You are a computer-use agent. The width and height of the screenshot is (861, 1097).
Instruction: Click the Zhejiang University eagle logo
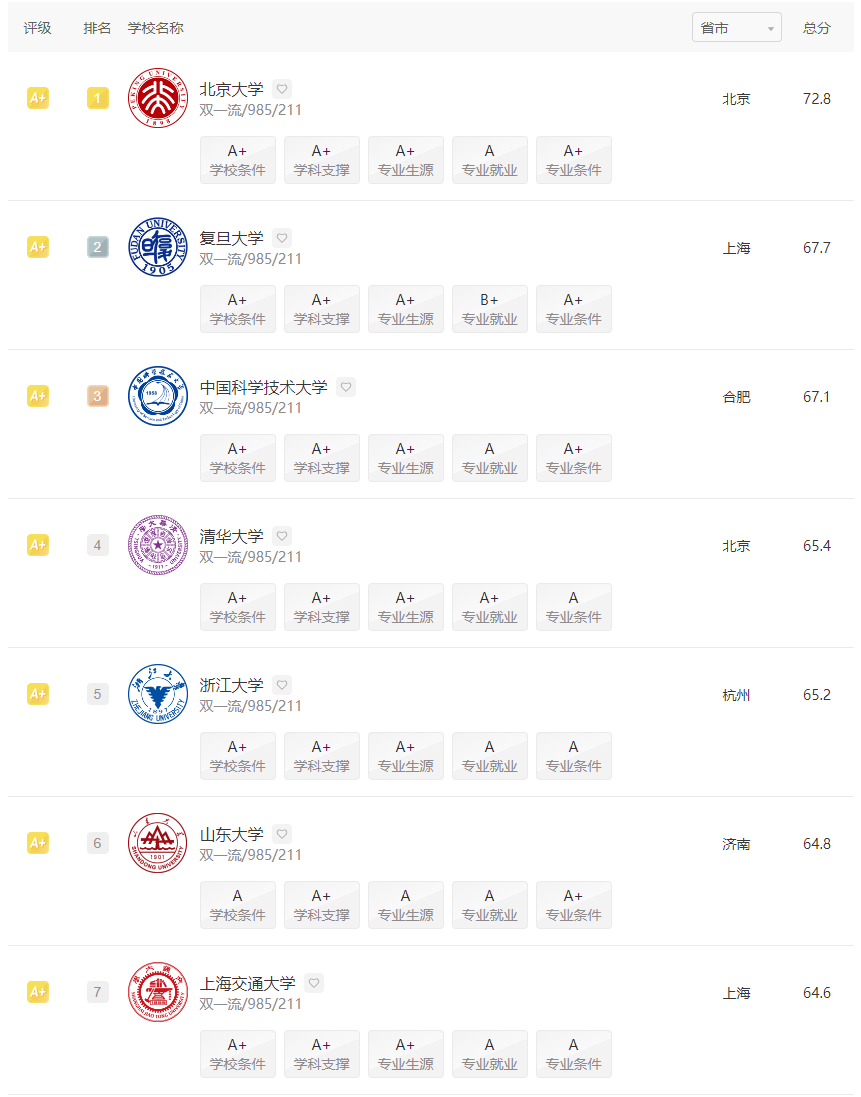point(158,694)
